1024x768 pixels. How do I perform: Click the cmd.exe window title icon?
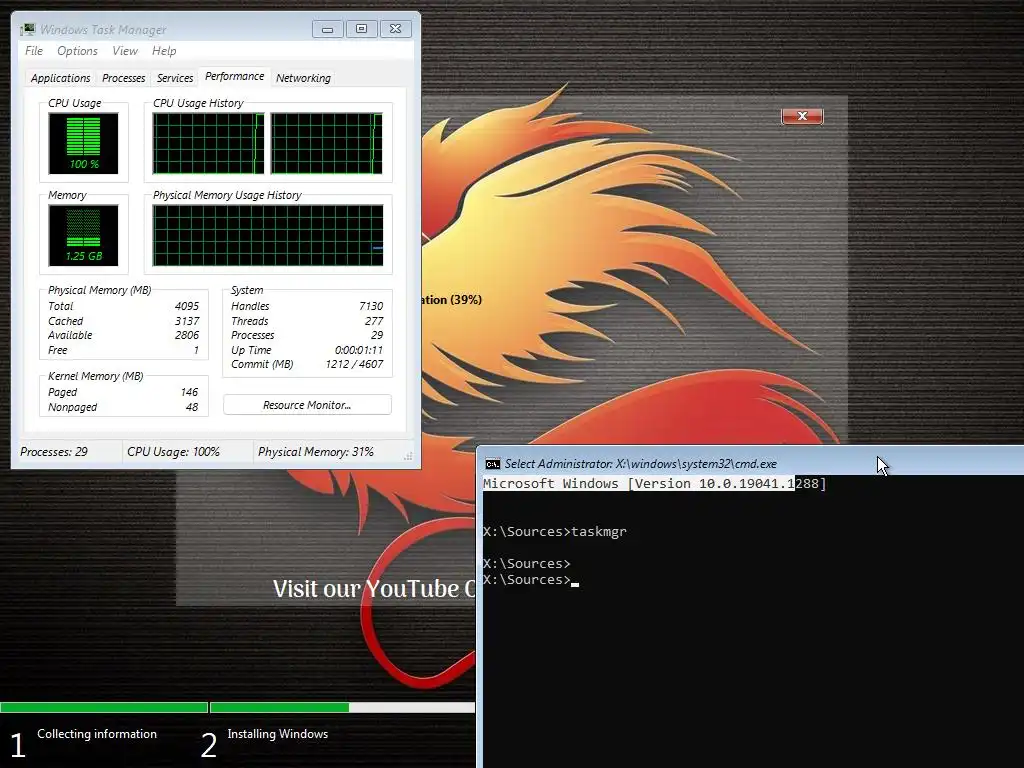(x=492, y=464)
